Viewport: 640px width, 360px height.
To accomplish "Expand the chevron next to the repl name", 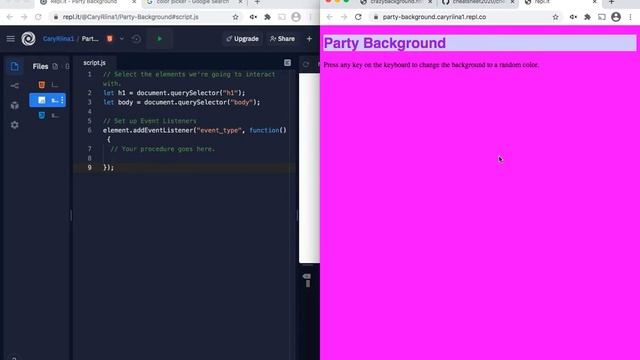I will [x=122, y=39].
